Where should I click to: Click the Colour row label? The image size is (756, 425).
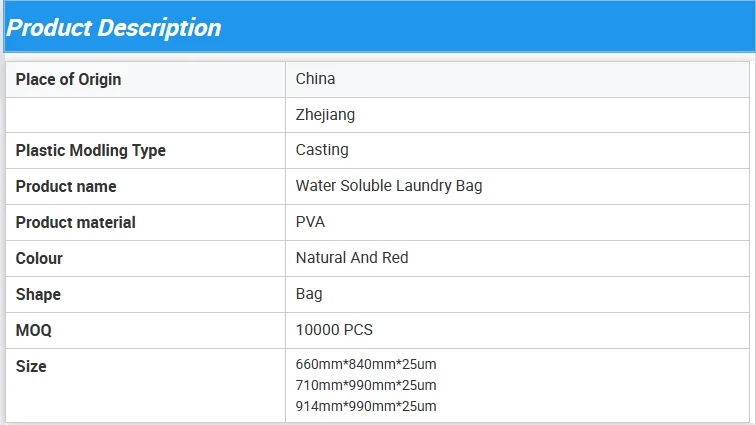click(x=39, y=259)
